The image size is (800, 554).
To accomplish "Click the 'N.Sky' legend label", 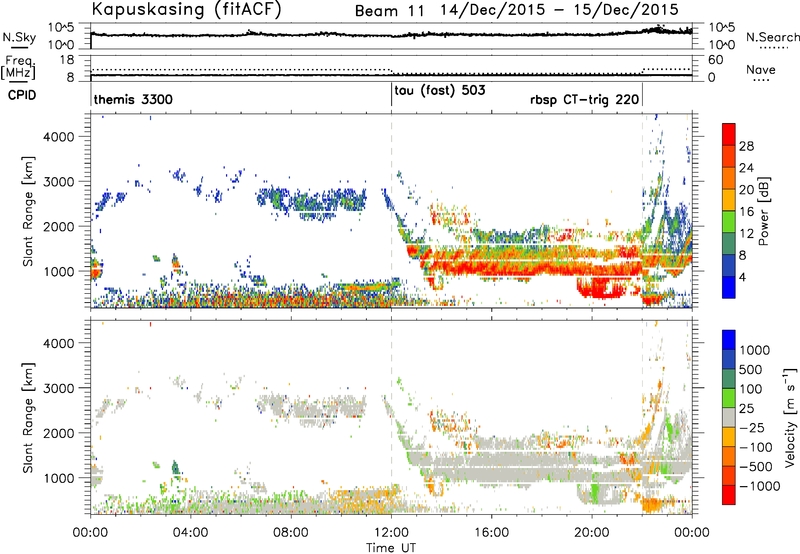I will coord(19,37).
